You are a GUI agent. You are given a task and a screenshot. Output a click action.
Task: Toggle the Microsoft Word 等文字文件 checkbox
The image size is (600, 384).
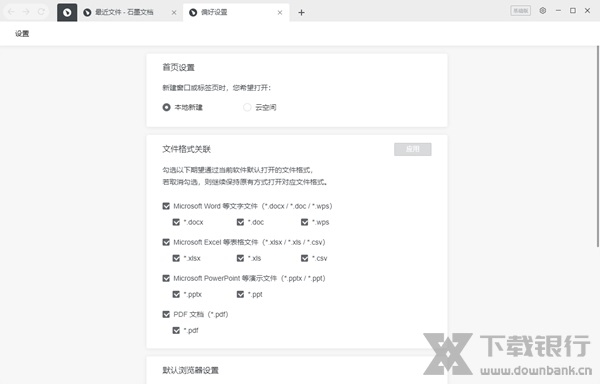pos(166,206)
